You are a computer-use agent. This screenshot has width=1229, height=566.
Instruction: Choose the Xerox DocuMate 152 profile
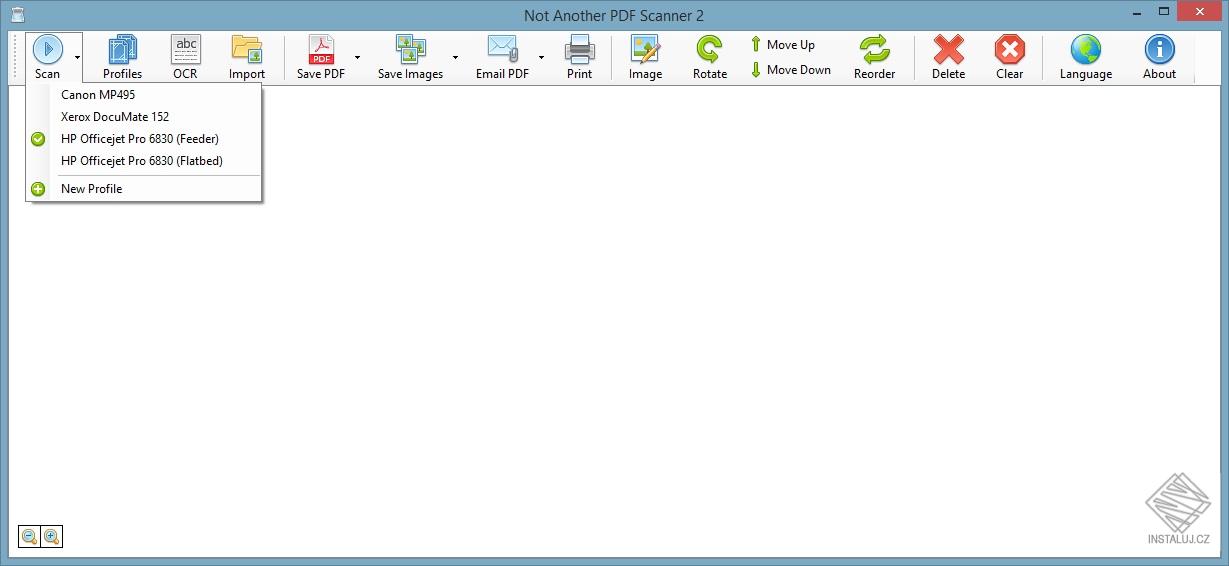pyautogui.click(x=144, y=117)
